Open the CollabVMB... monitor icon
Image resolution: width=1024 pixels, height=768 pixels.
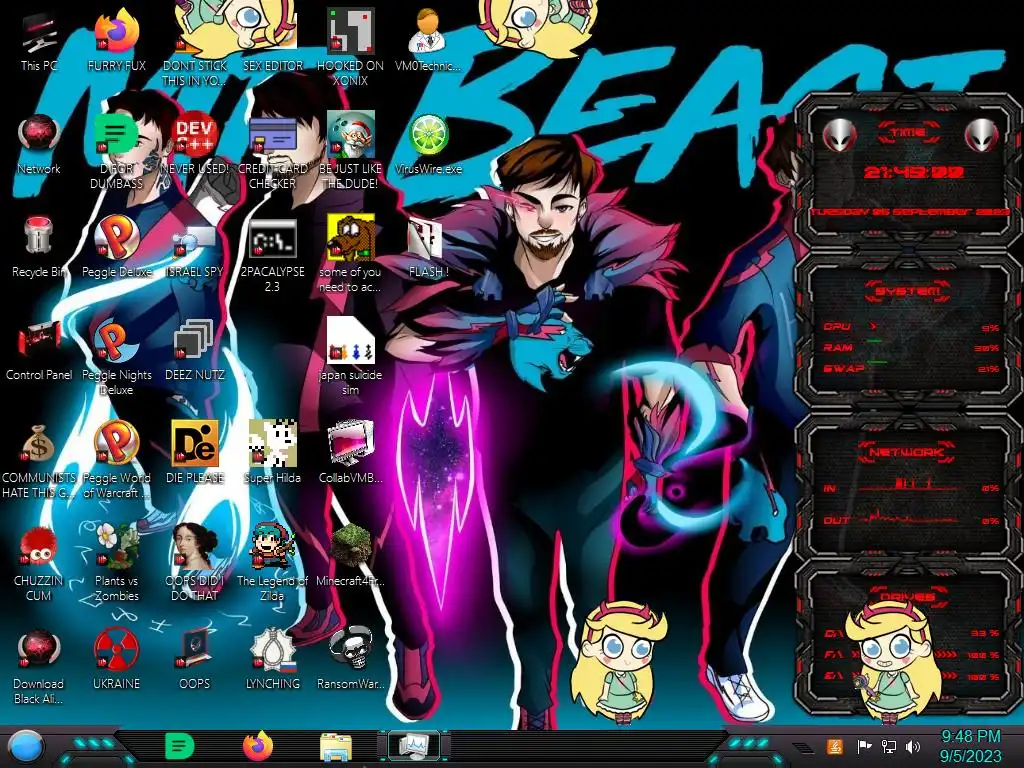click(350, 453)
